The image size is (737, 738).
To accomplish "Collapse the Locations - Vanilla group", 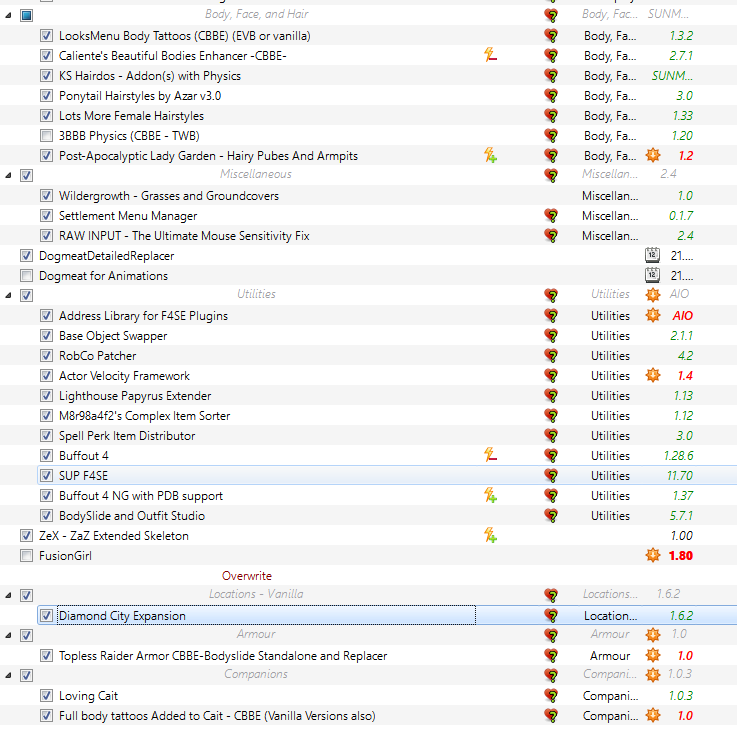I will coord(8,595).
